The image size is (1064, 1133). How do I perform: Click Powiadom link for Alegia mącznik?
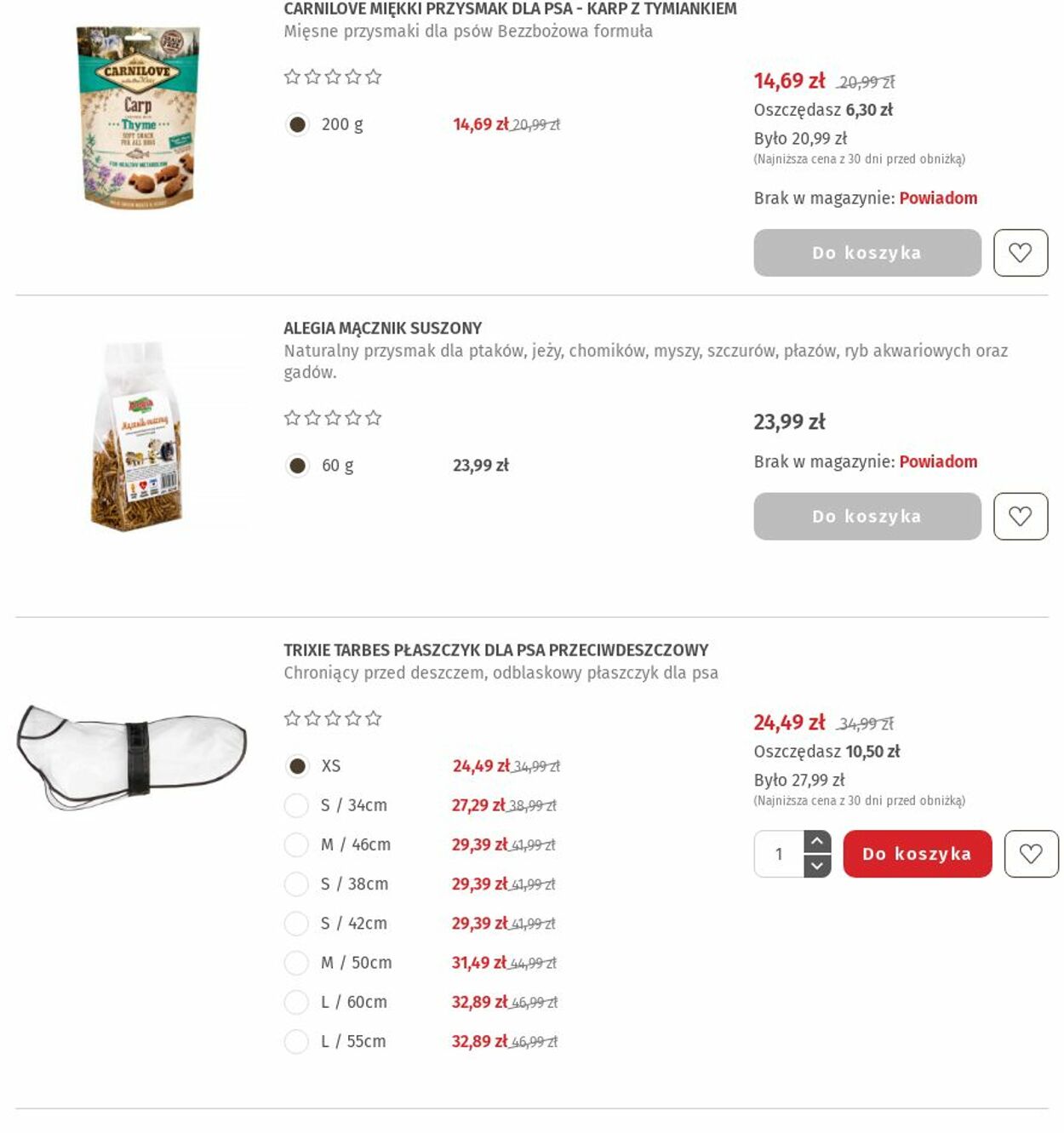click(938, 461)
